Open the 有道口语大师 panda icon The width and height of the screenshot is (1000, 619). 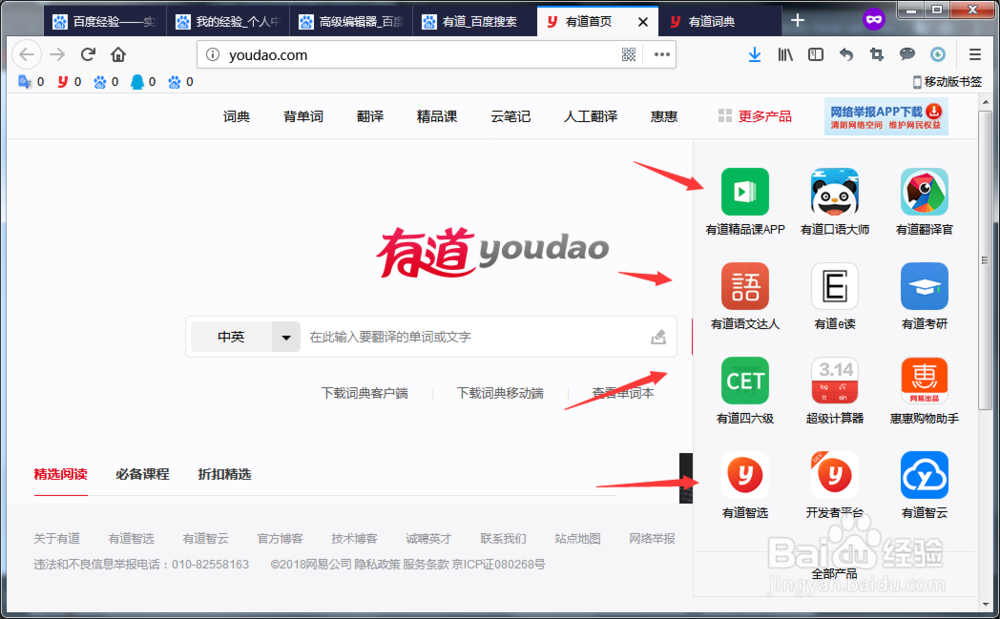[x=835, y=192]
